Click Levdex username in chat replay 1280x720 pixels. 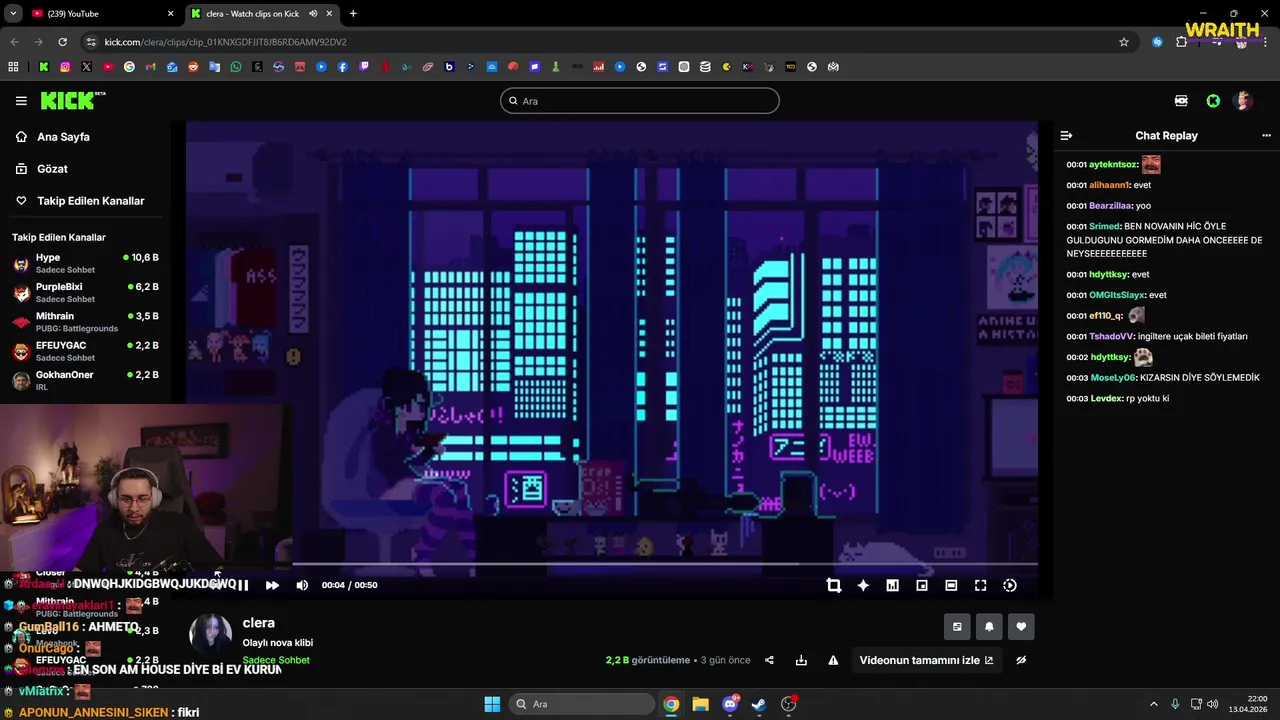pyautogui.click(x=1106, y=398)
